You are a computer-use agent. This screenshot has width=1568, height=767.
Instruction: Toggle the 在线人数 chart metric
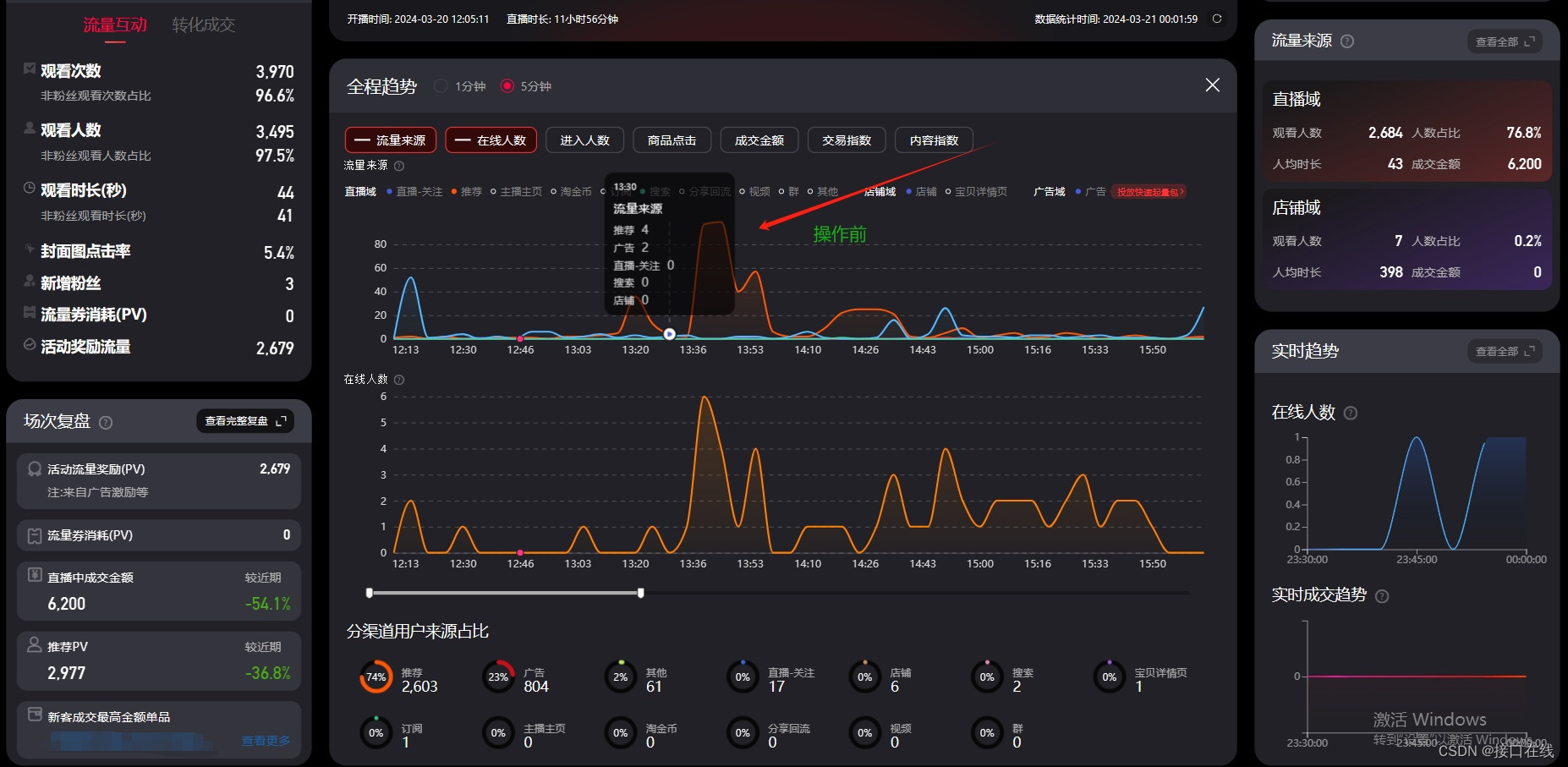491,140
